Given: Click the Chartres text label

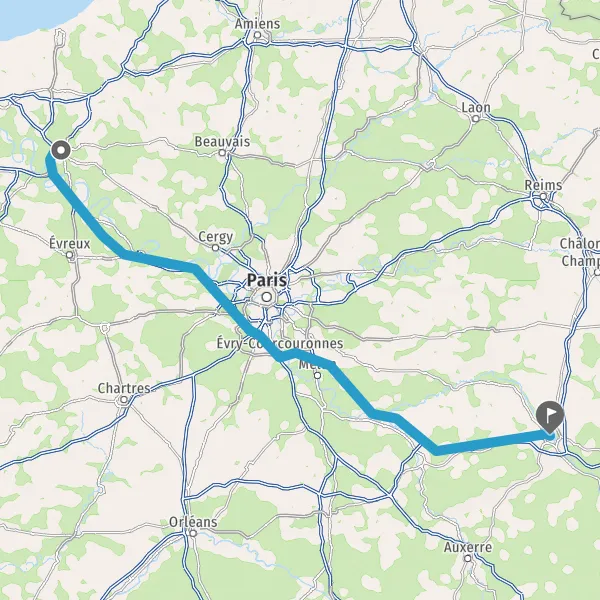Looking at the screenshot, I should coord(124,388).
